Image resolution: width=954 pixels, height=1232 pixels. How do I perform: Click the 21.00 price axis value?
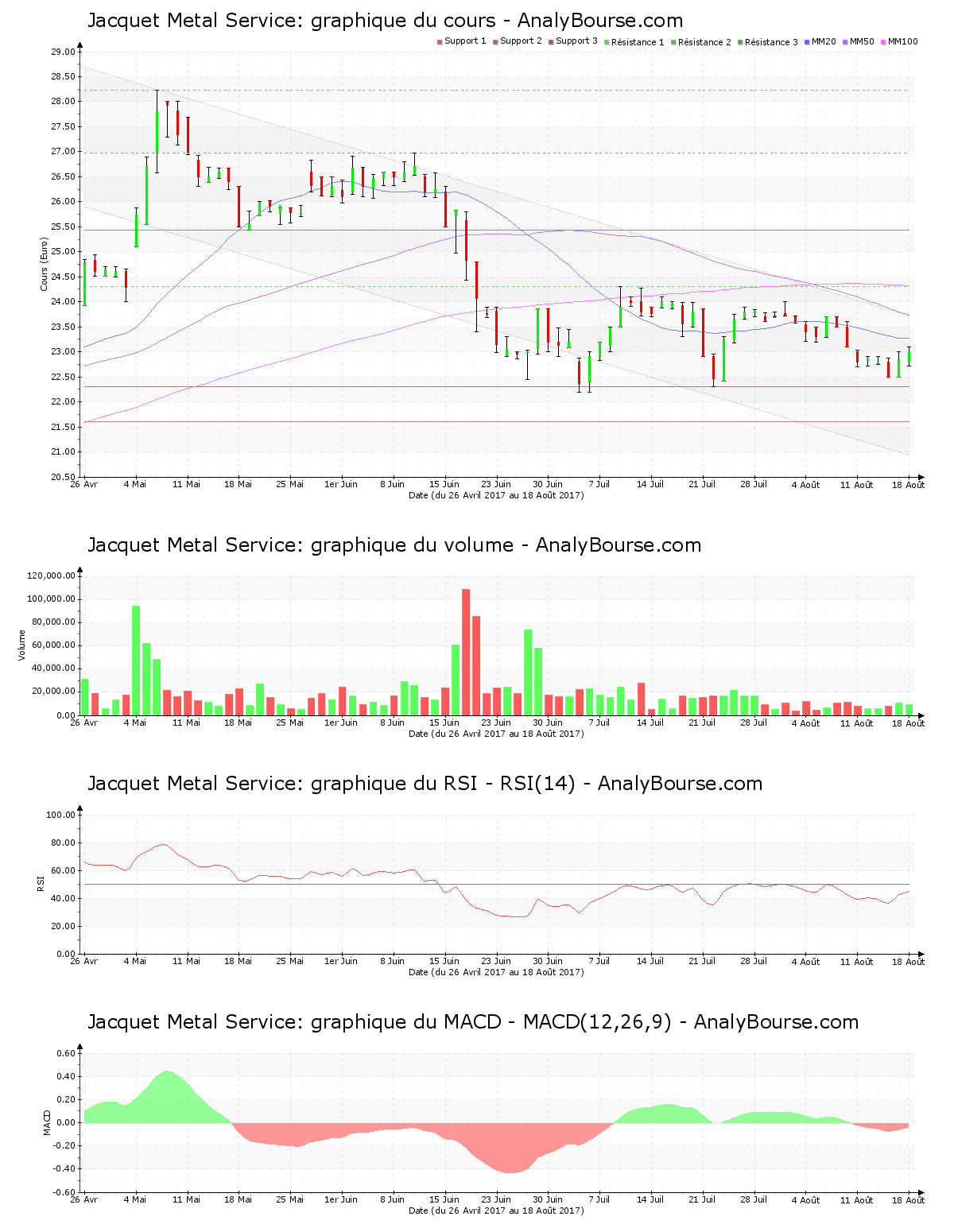64,452
